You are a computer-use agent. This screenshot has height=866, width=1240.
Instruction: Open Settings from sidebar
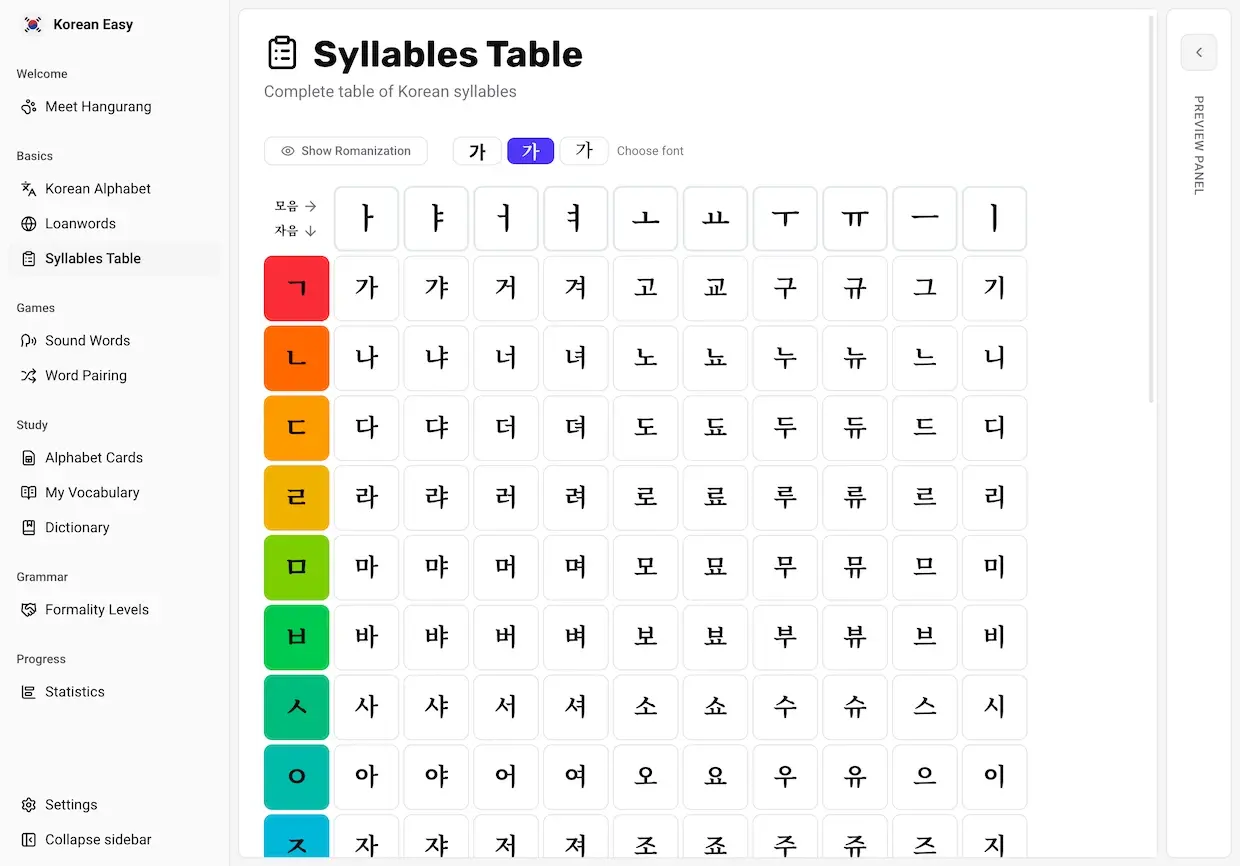tap(71, 805)
